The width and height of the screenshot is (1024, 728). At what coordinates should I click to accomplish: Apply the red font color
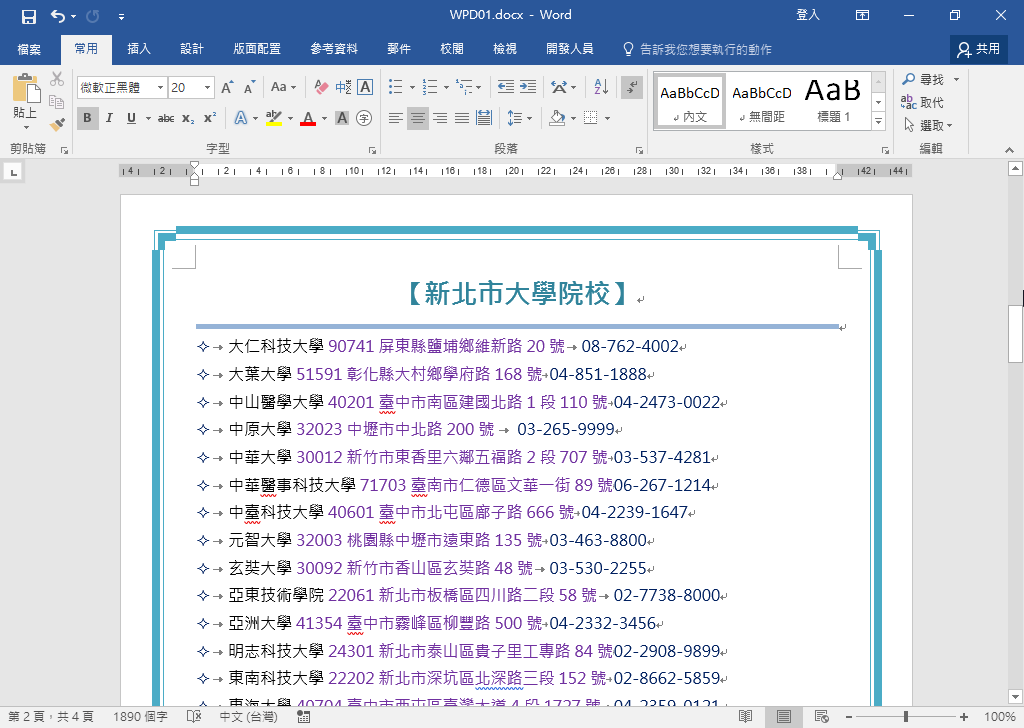(308, 118)
